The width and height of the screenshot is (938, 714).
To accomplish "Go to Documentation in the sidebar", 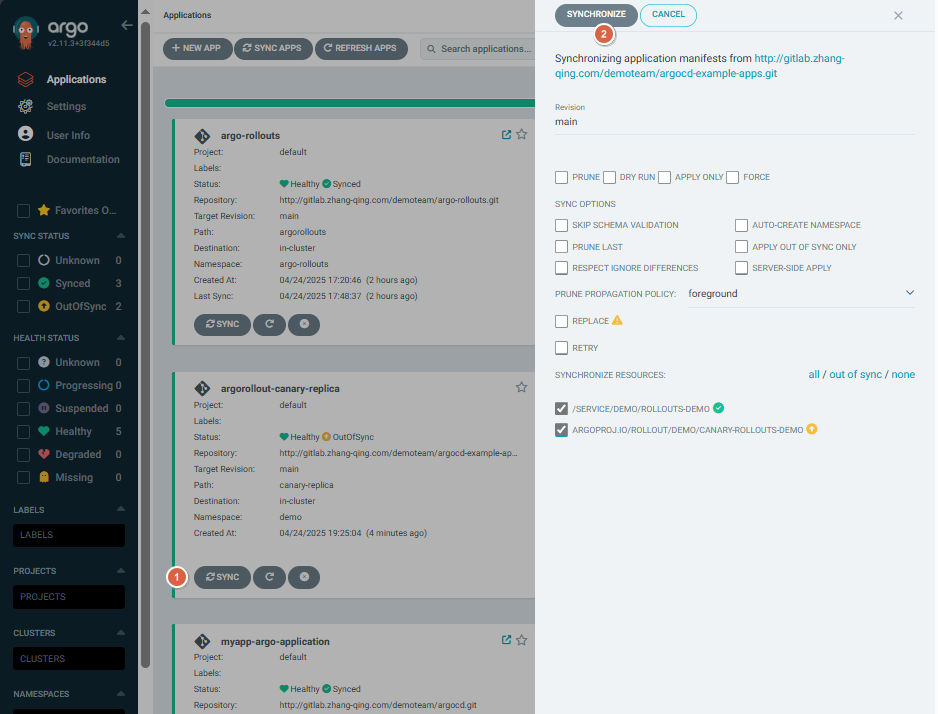I will [x=83, y=159].
